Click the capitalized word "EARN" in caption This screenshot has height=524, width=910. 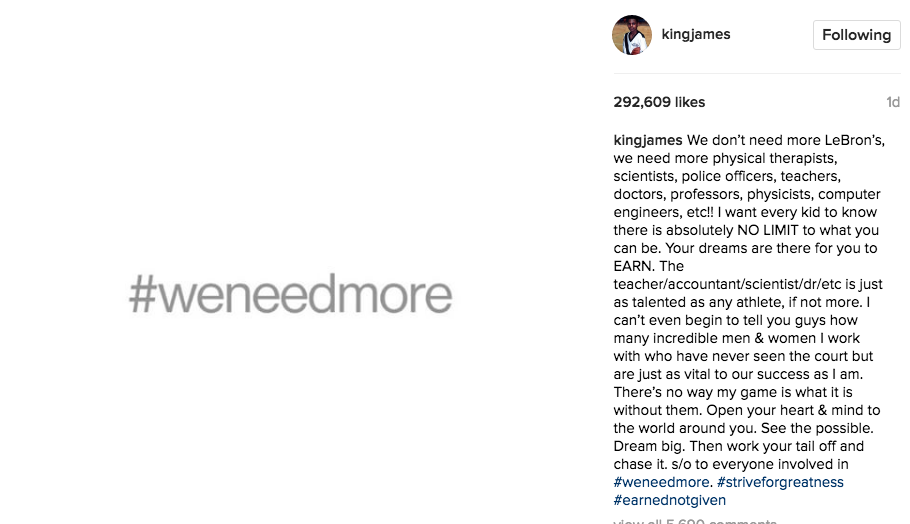pos(634,266)
